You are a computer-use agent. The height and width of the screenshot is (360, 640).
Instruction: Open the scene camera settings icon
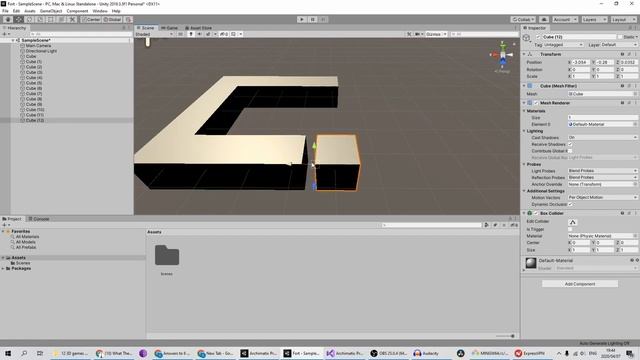pos(417,34)
